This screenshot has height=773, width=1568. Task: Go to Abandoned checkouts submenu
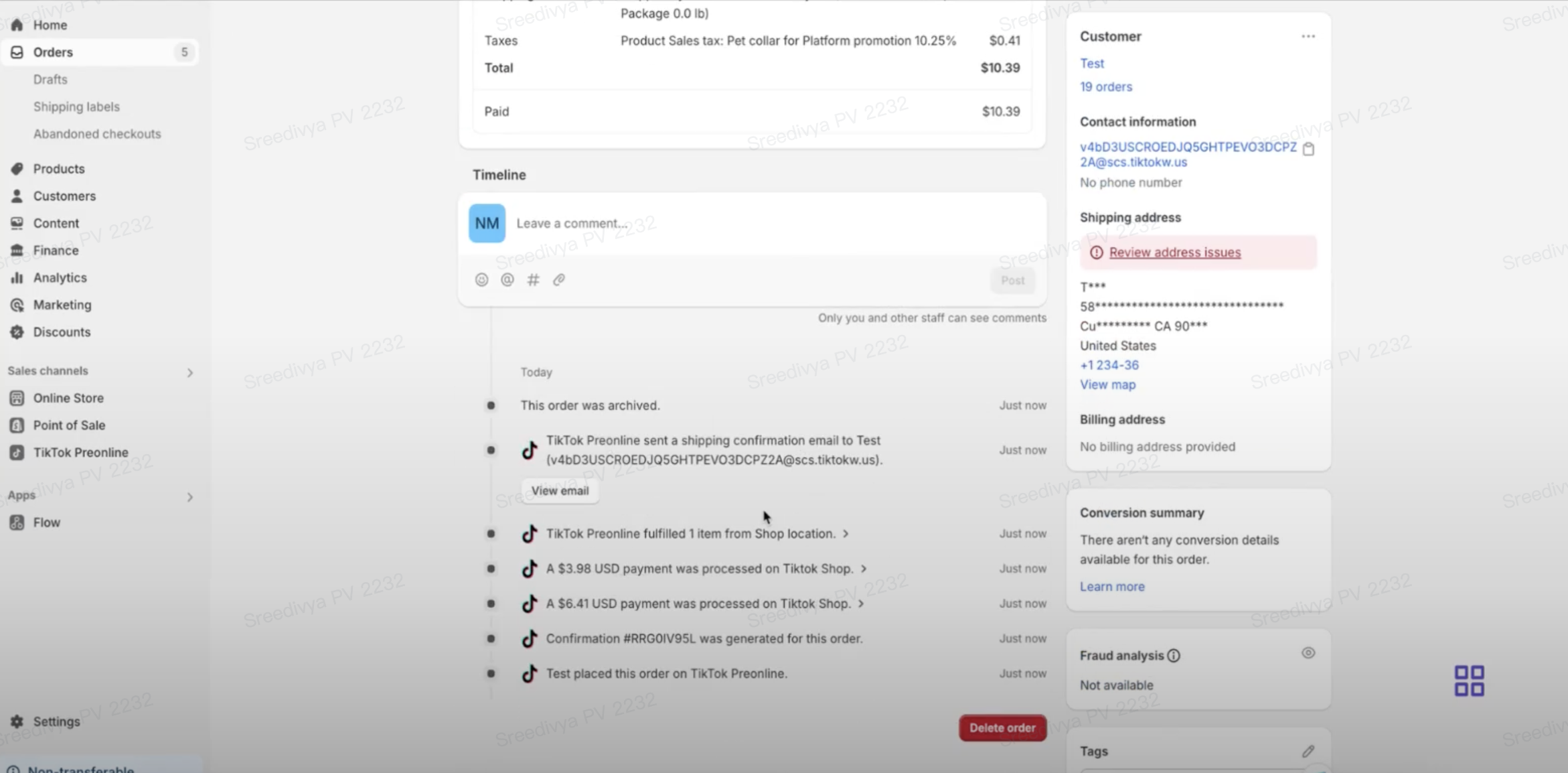tap(97, 134)
